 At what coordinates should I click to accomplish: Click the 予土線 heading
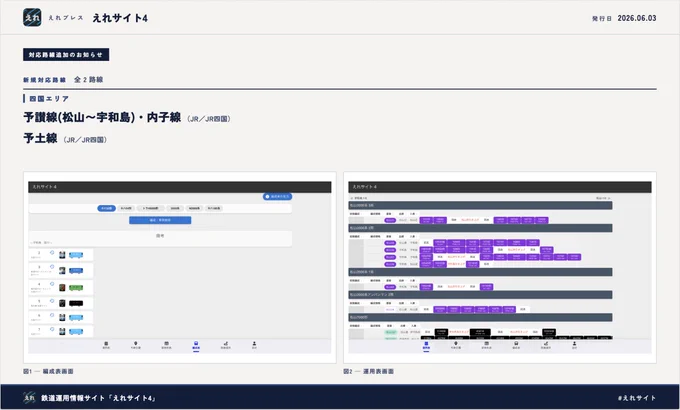tap(40, 139)
